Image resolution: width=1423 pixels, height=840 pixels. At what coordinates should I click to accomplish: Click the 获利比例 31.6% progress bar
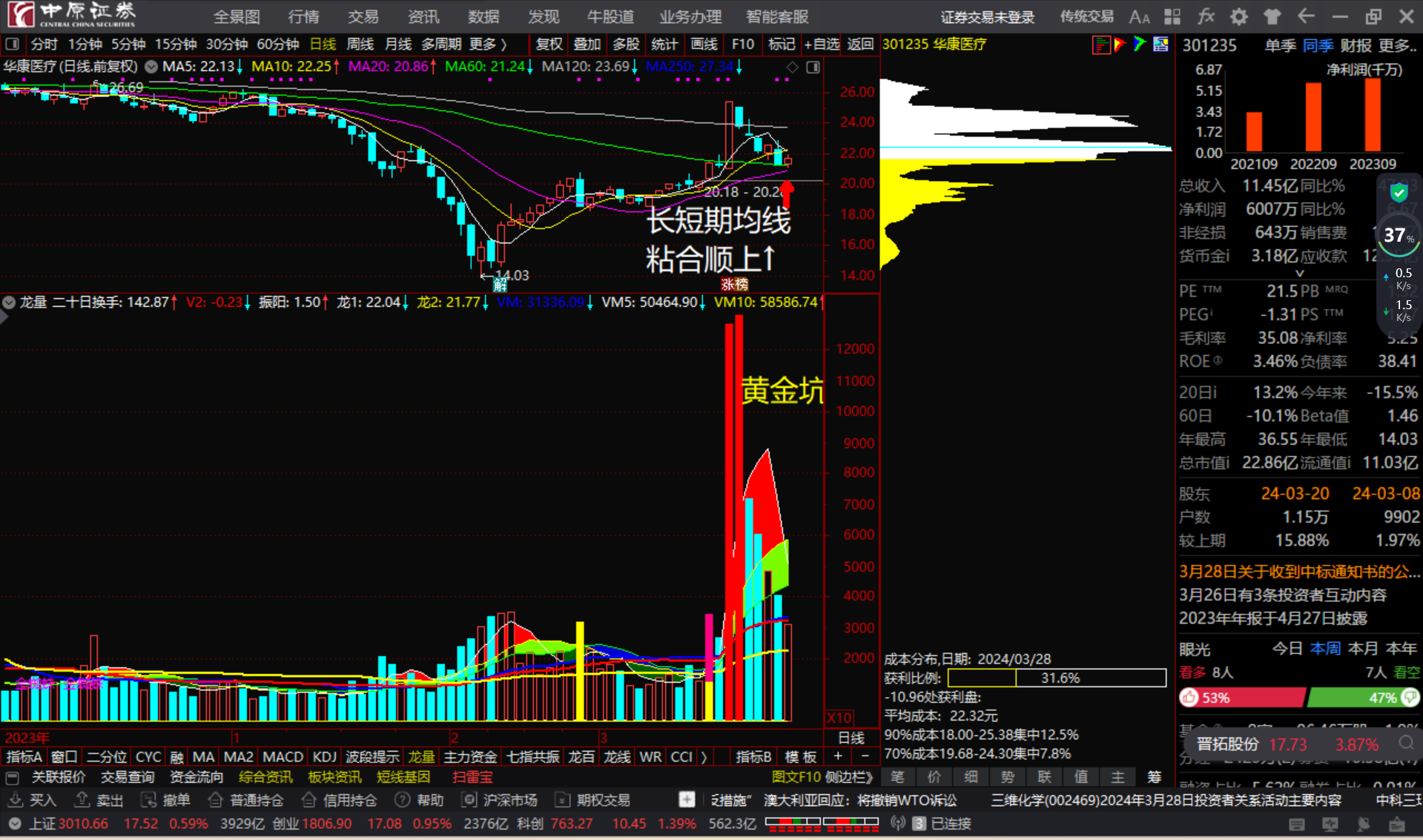1057,678
